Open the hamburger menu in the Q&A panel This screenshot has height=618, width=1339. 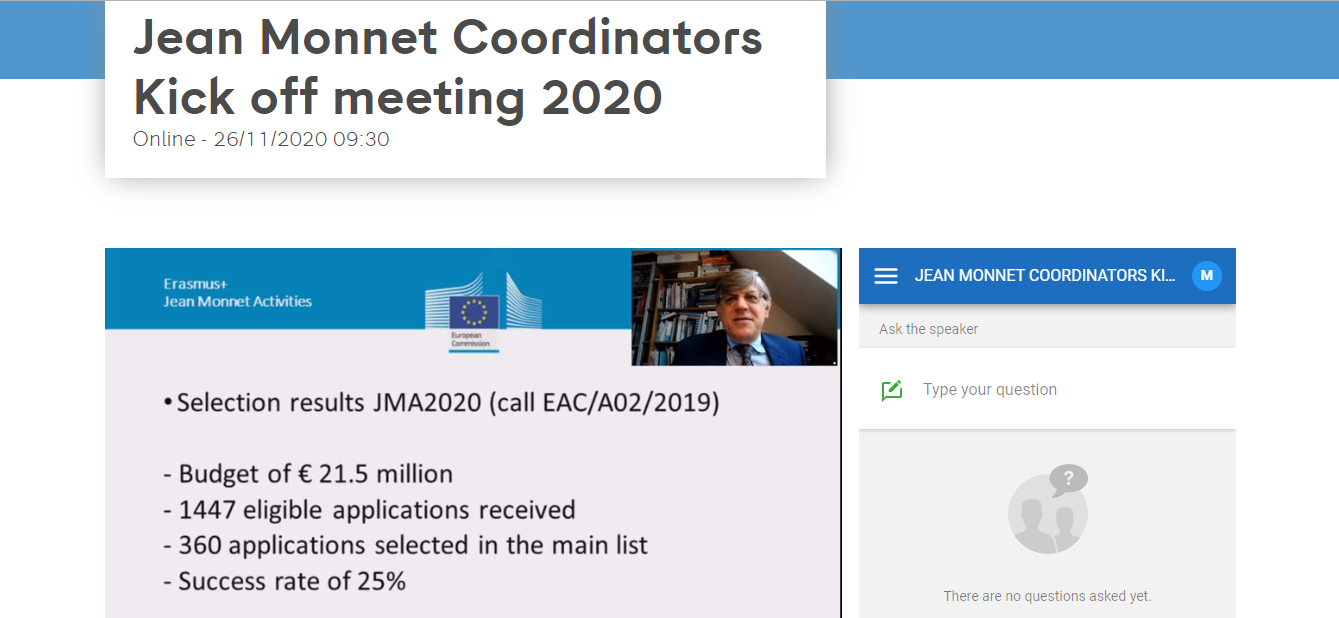click(x=886, y=276)
